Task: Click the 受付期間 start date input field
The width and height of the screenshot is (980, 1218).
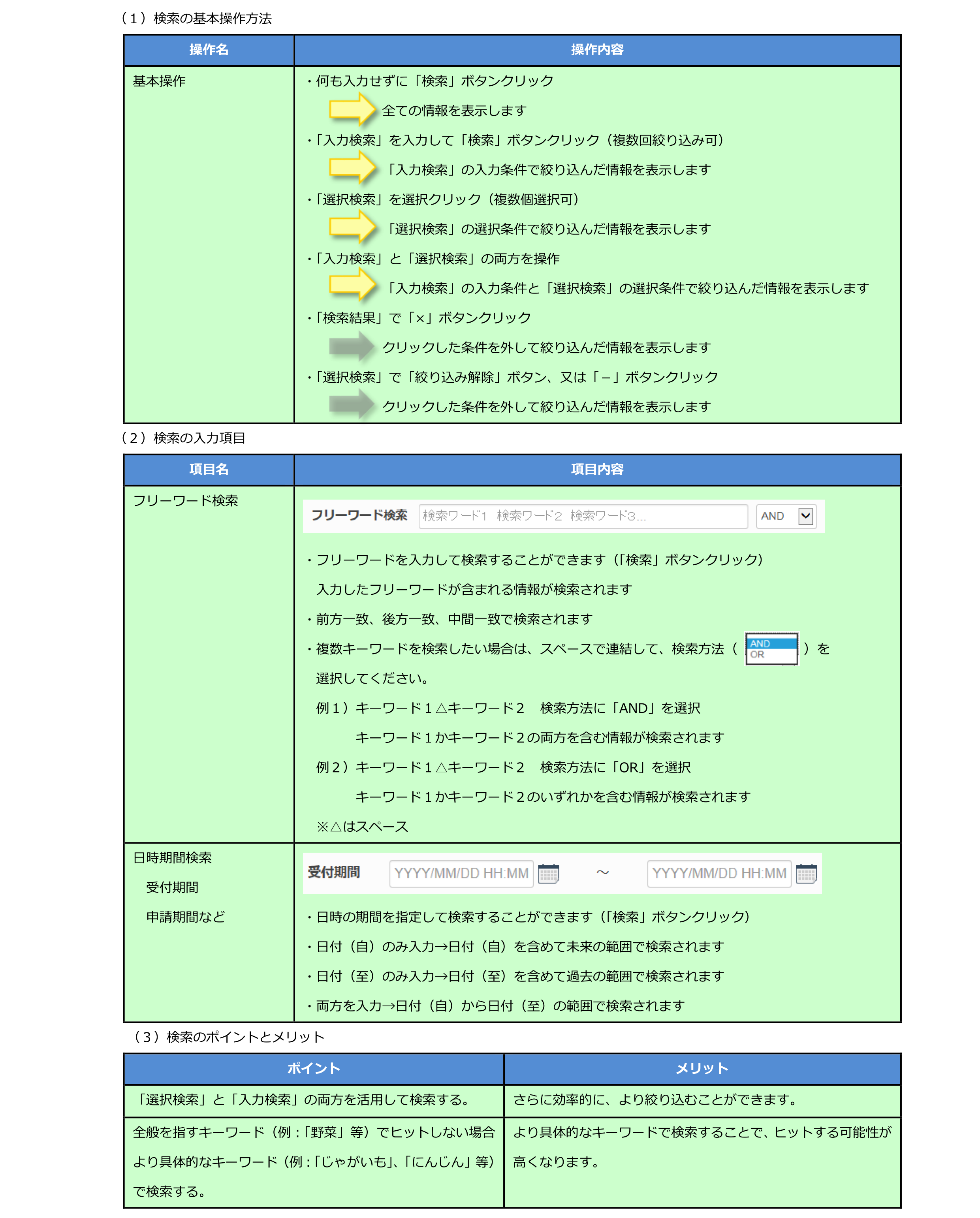Action: coord(461,873)
